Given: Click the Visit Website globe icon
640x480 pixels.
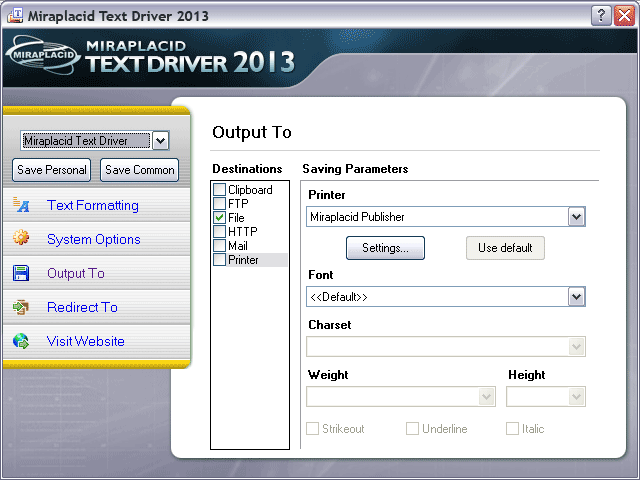Looking at the screenshot, I should click(21, 341).
